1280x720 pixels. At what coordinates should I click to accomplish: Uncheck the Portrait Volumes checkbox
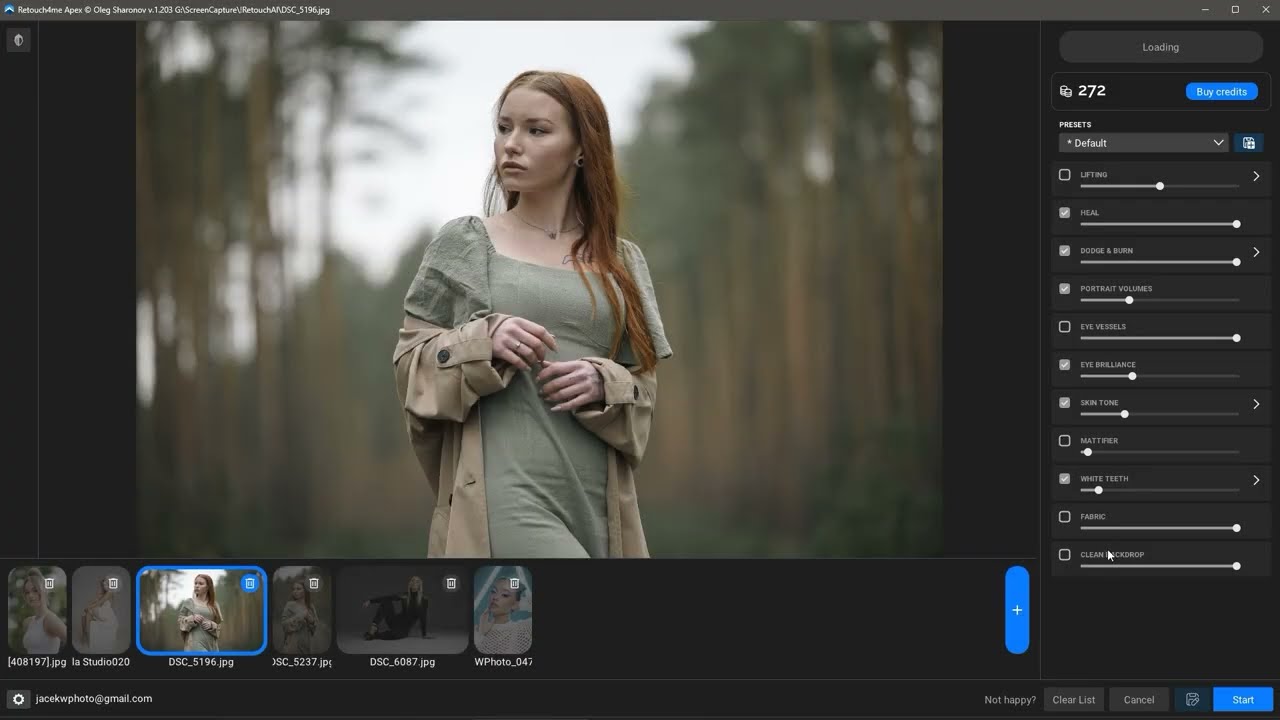1065,289
